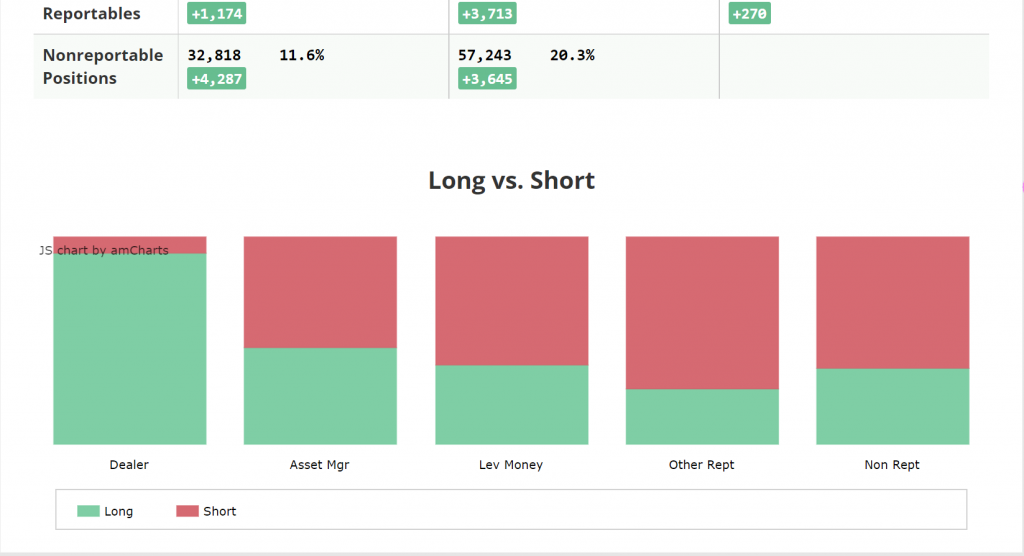Click the +3,645 change badge

pyautogui.click(x=487, y=78)
